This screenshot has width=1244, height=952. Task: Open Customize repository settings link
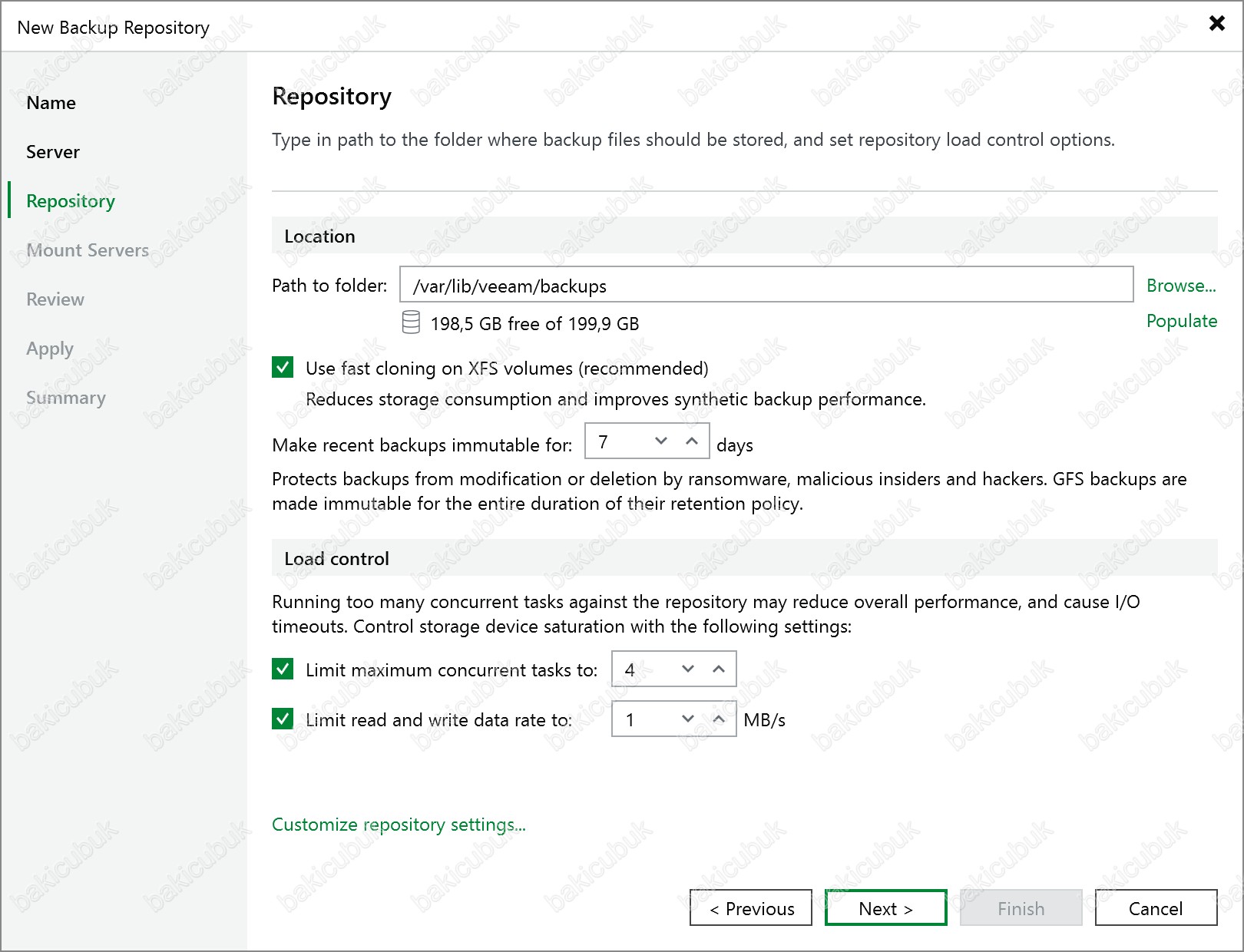coord(399,825)
